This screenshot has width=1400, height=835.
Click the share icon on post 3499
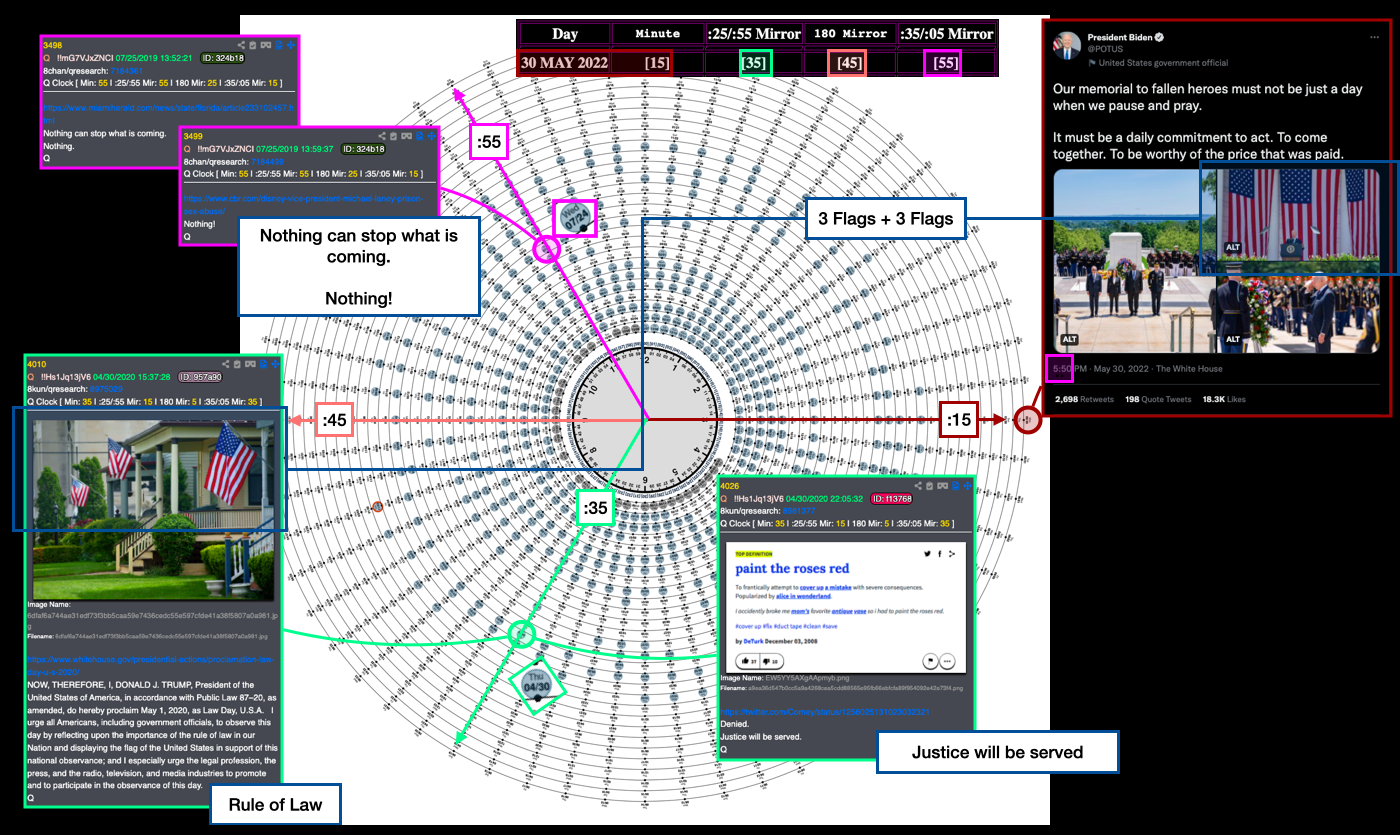tap(382, 136)
